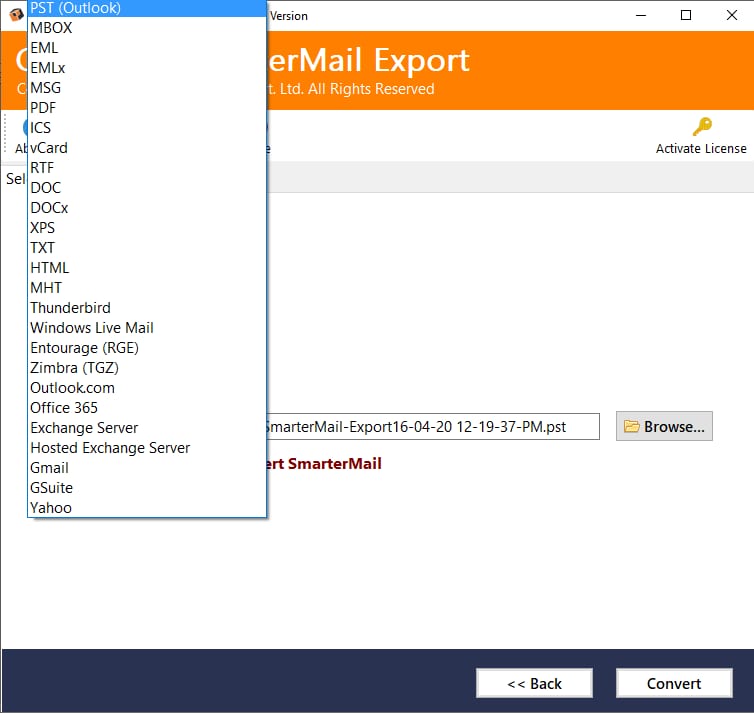
Task: Select Hosted Exchange Server entry
Action: click(x=147, y=448)
